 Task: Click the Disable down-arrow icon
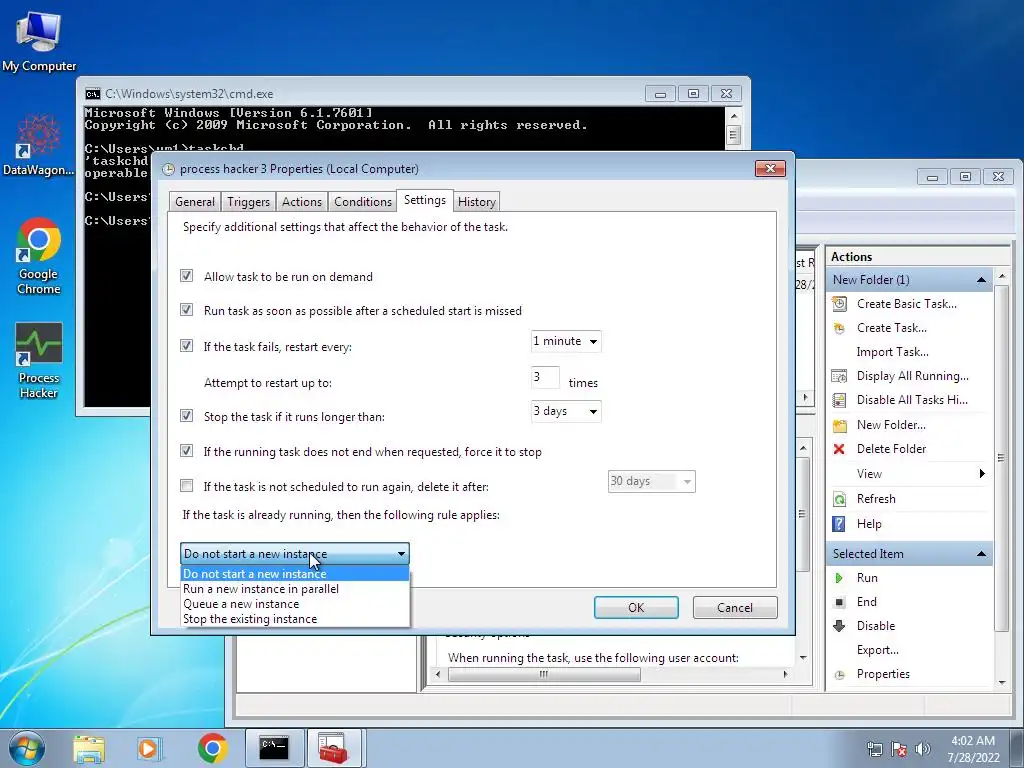click(839, 626)
